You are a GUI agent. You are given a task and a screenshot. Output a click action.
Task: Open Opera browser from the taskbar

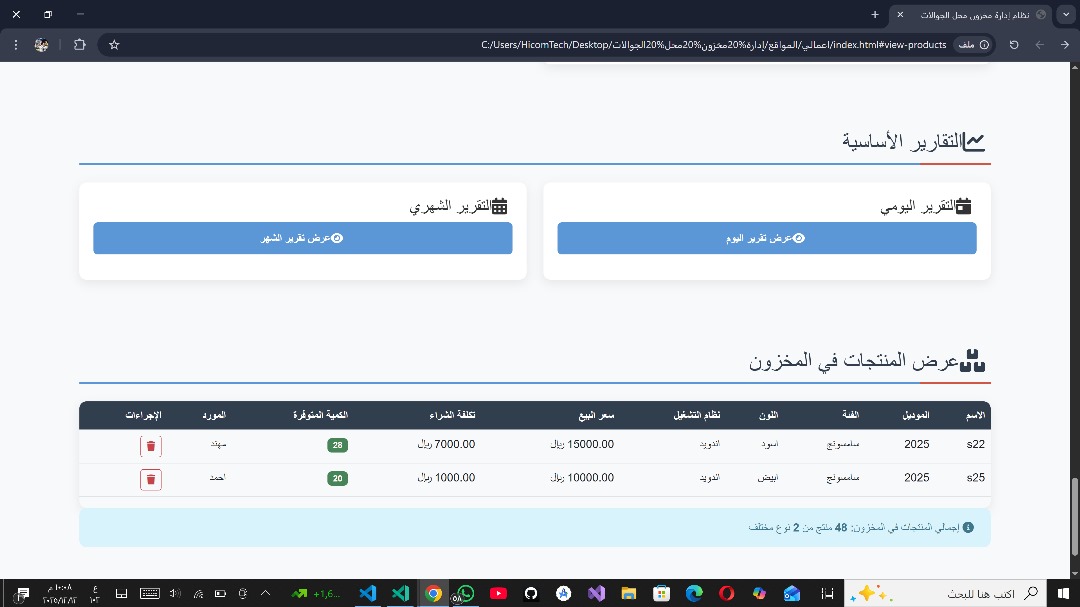pyautogui.click(x=727, y=593)
